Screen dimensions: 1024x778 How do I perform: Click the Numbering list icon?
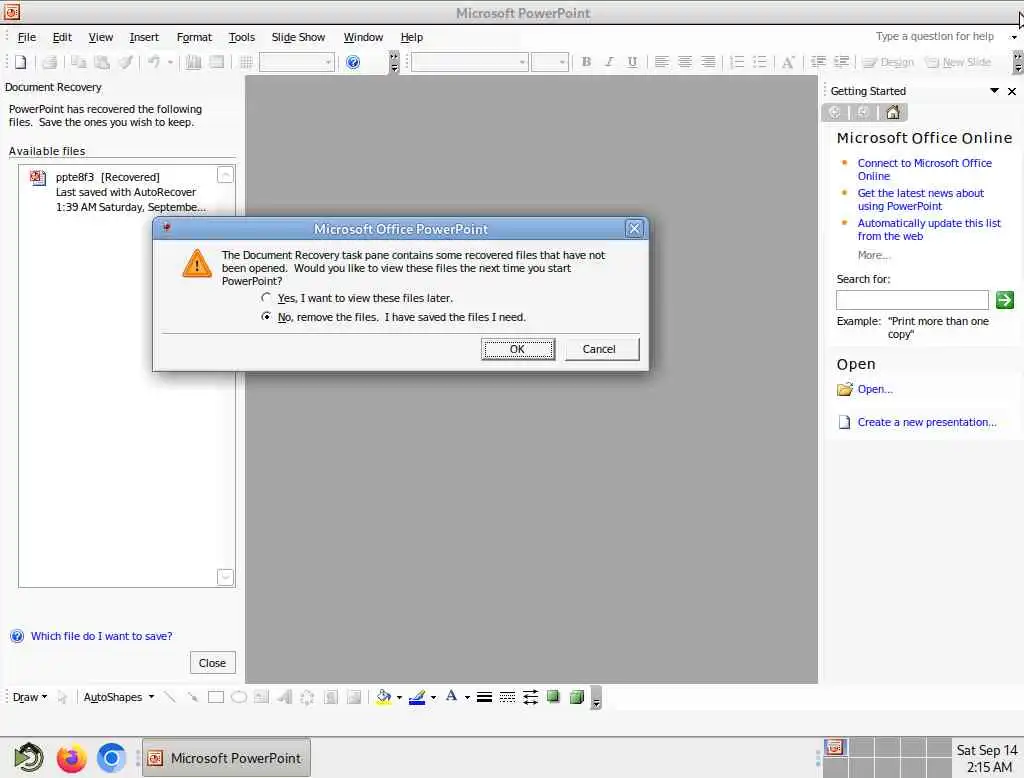click(737, 62)
